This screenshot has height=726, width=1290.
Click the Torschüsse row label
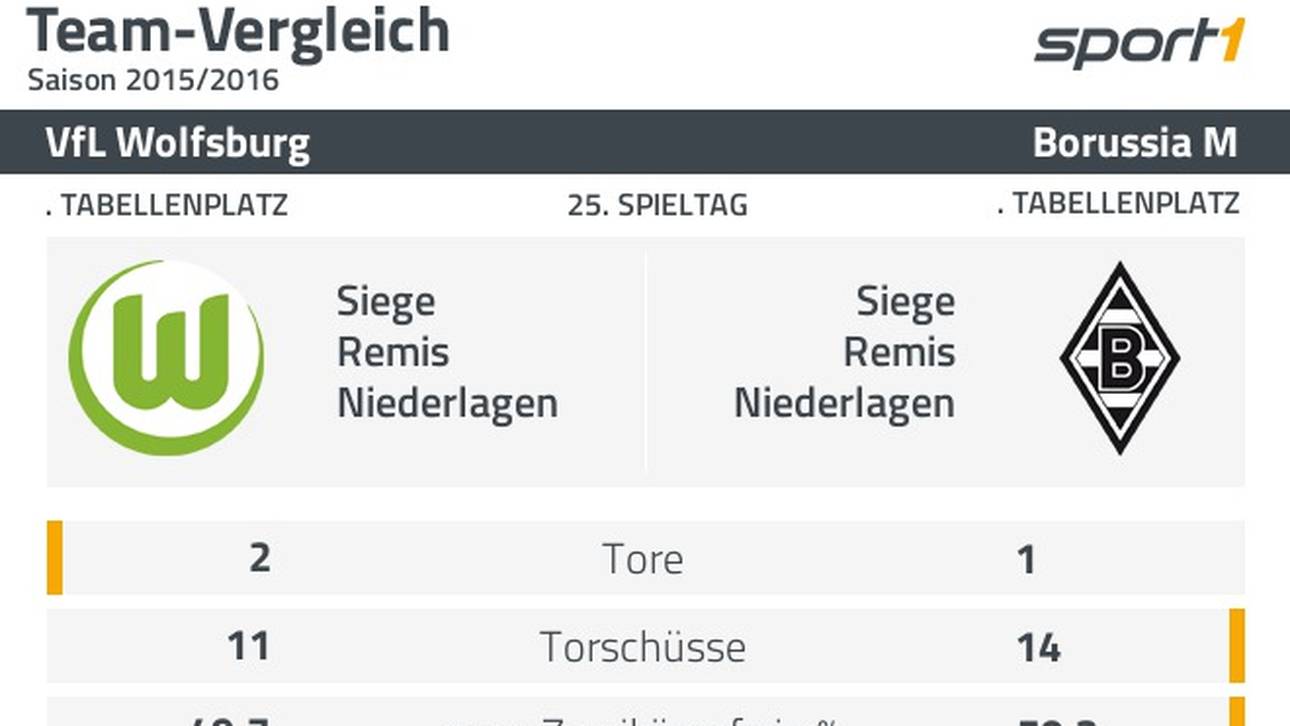(643, 647)
